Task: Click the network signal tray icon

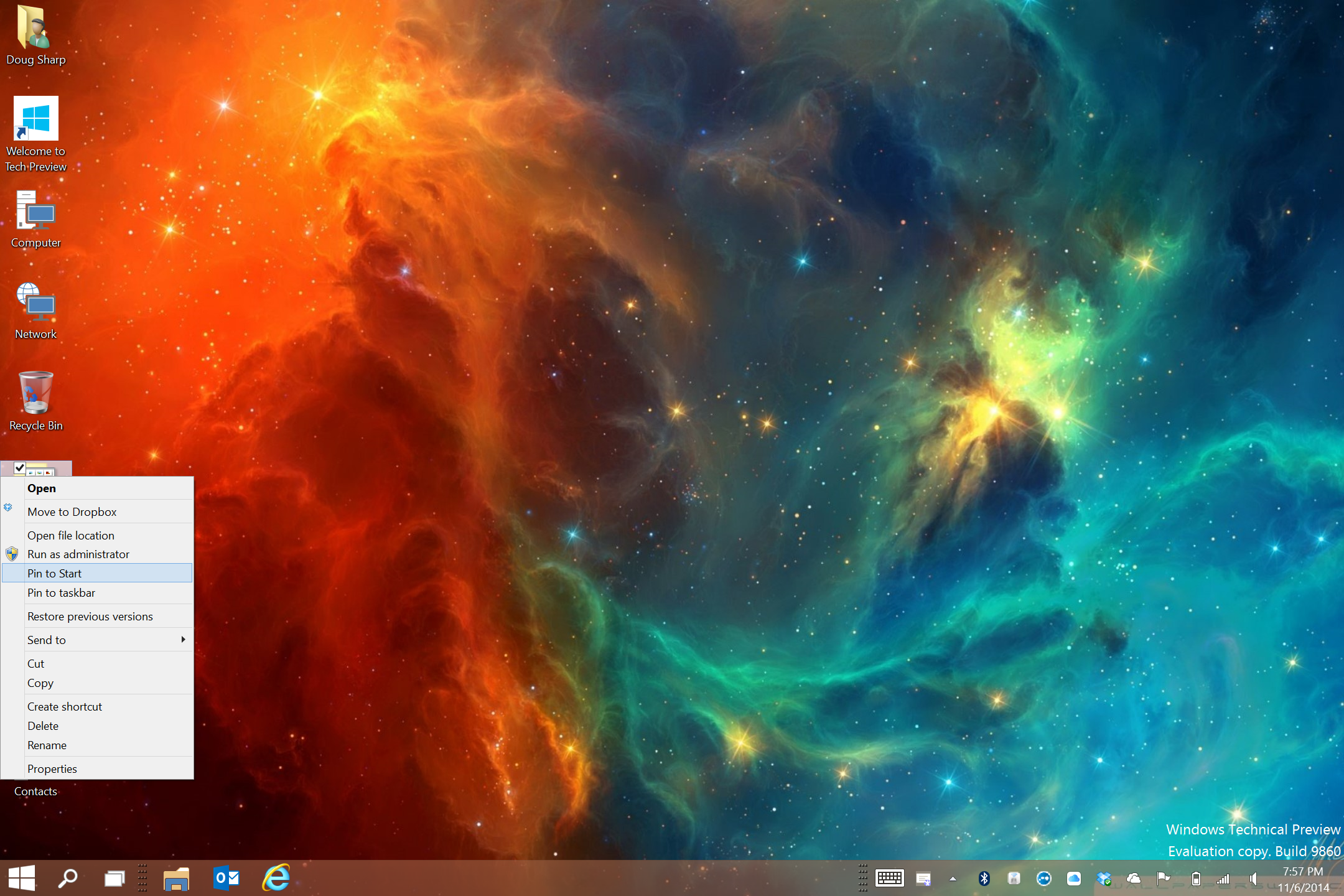Action: tap(1223, 879)
